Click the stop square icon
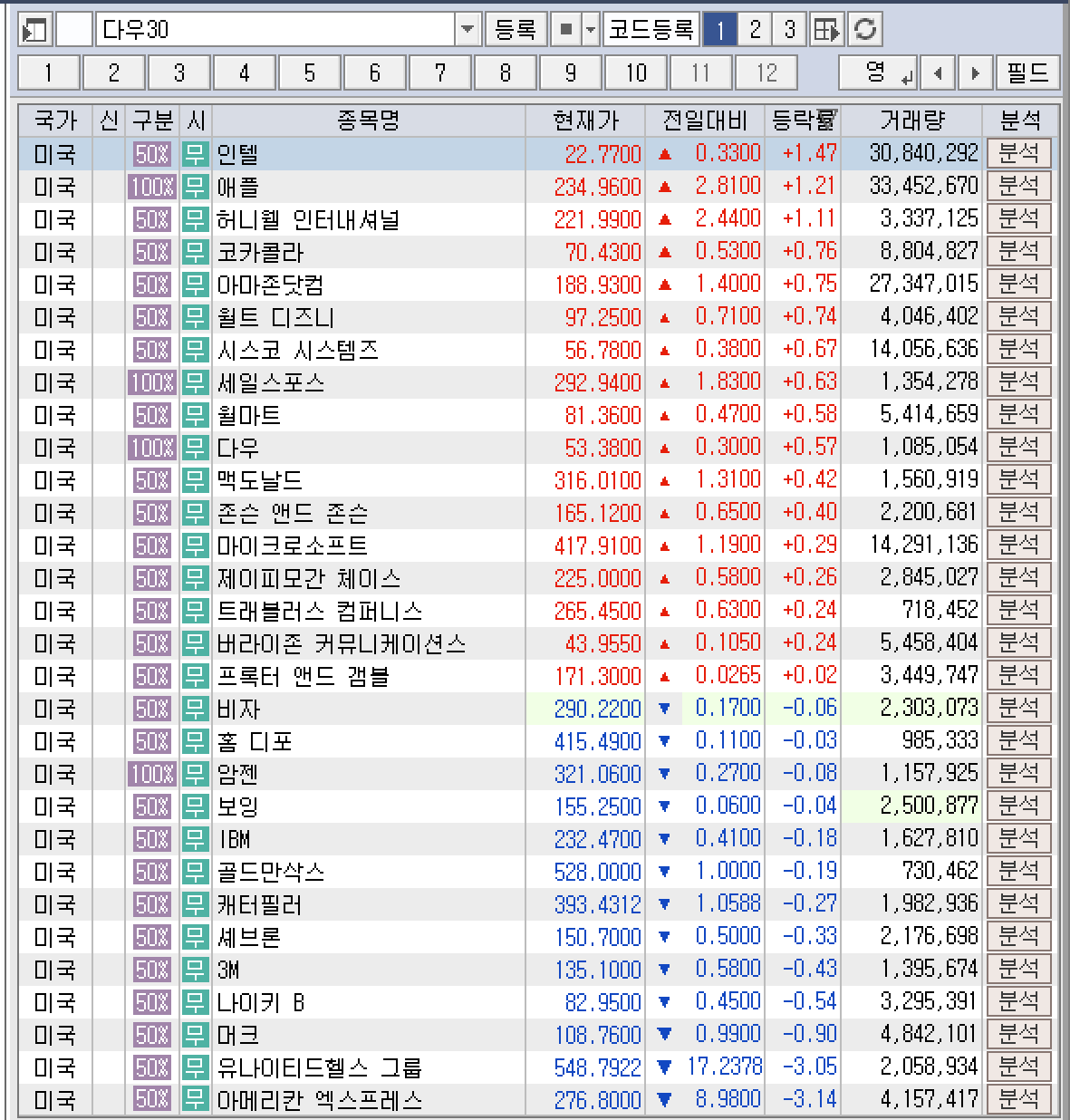Viewport: 1070px width, 1120px height. [x=566, y=30]
